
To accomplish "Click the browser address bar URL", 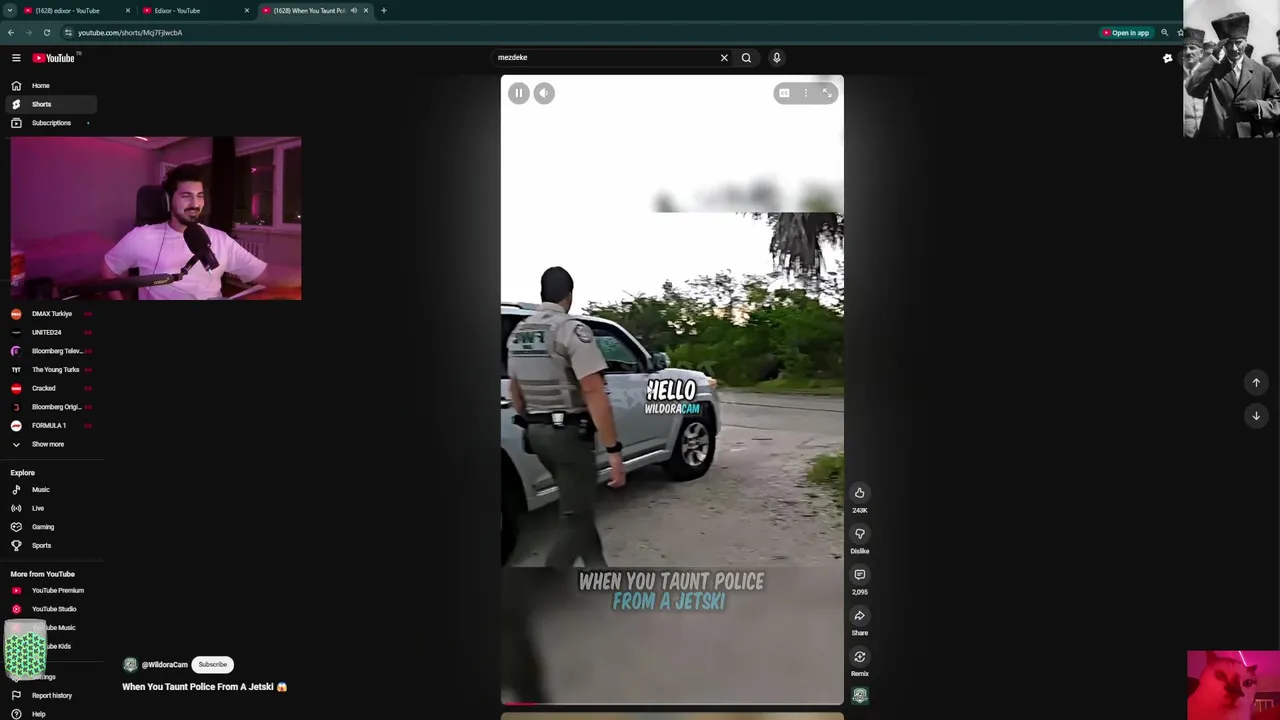I will pos(130,33).
